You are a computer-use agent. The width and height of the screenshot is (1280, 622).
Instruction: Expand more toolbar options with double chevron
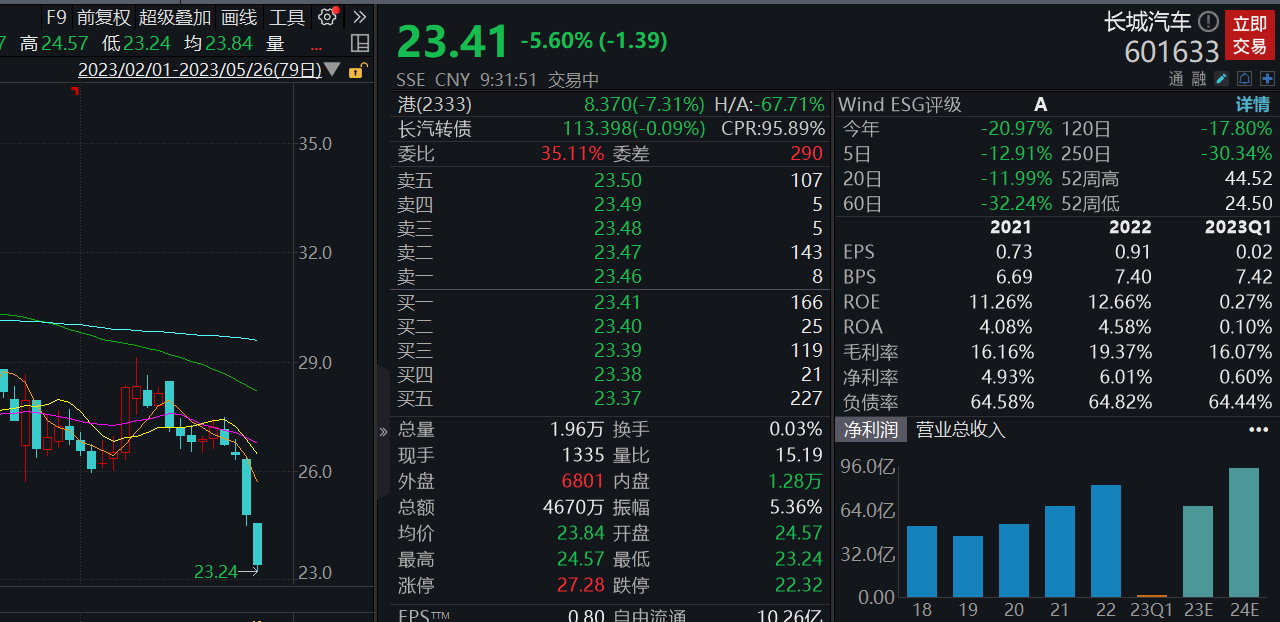(360, 17)
